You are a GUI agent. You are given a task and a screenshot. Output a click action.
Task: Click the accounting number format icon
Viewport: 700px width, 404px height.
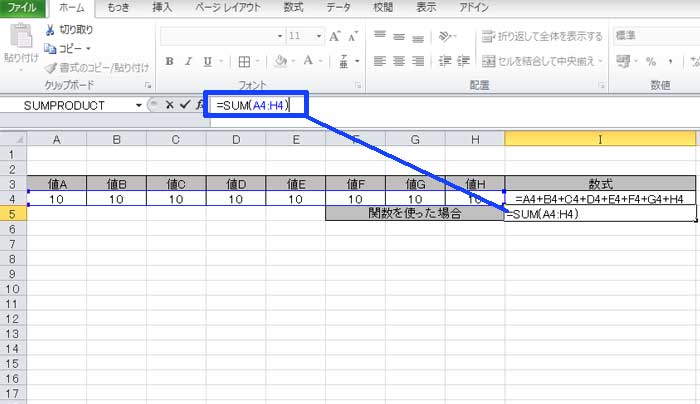623,61
